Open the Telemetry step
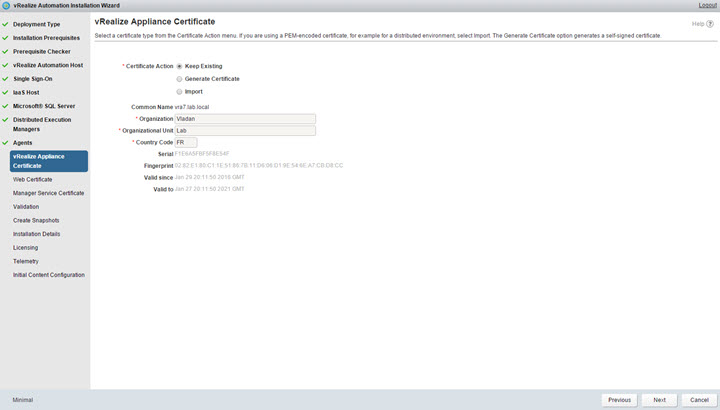Image resolution: width=720 pixels, height=410 pixels. point(26,261)
